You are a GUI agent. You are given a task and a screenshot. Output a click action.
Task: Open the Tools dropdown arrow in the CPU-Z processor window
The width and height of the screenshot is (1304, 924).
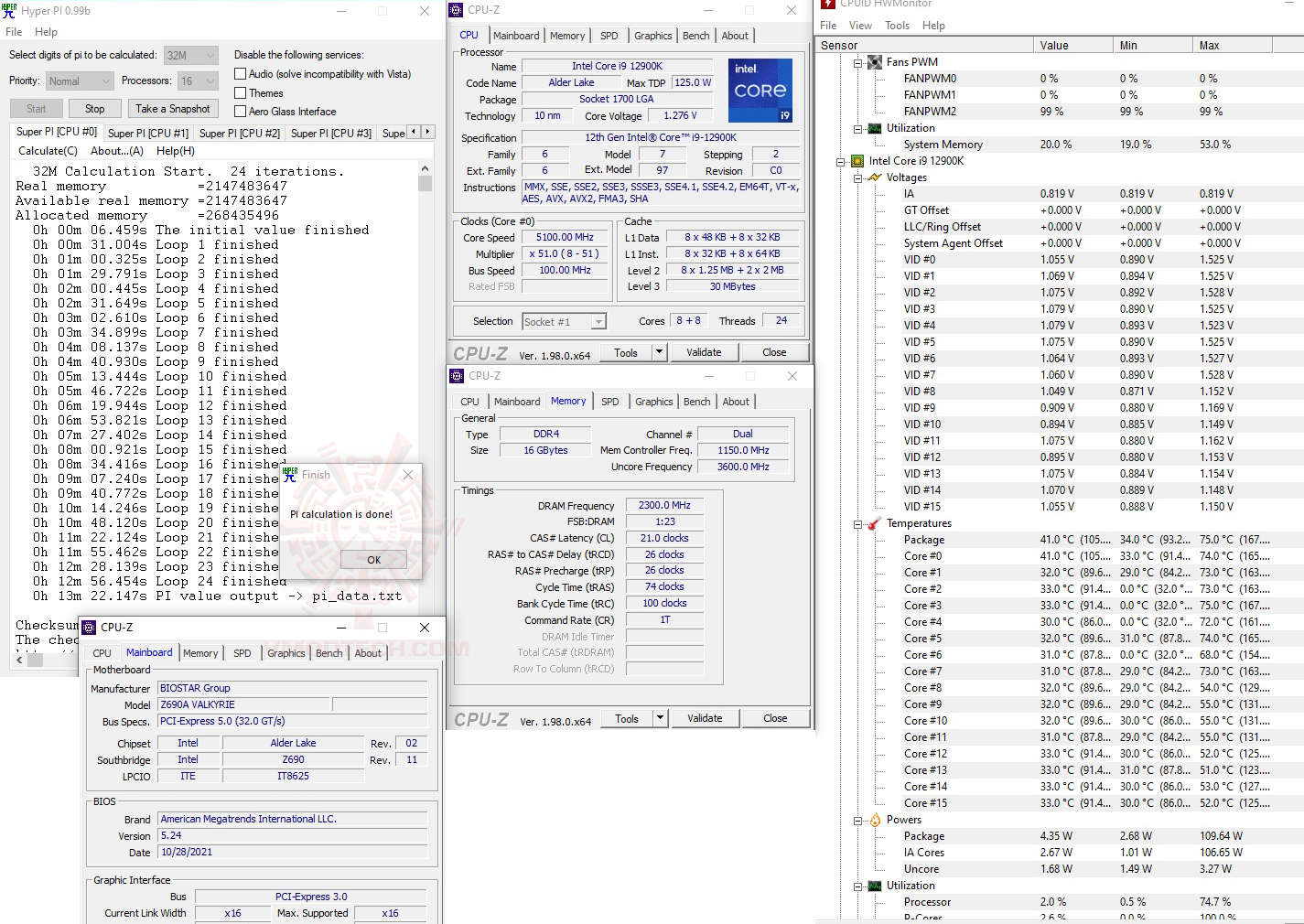click(x=659, y=352)
